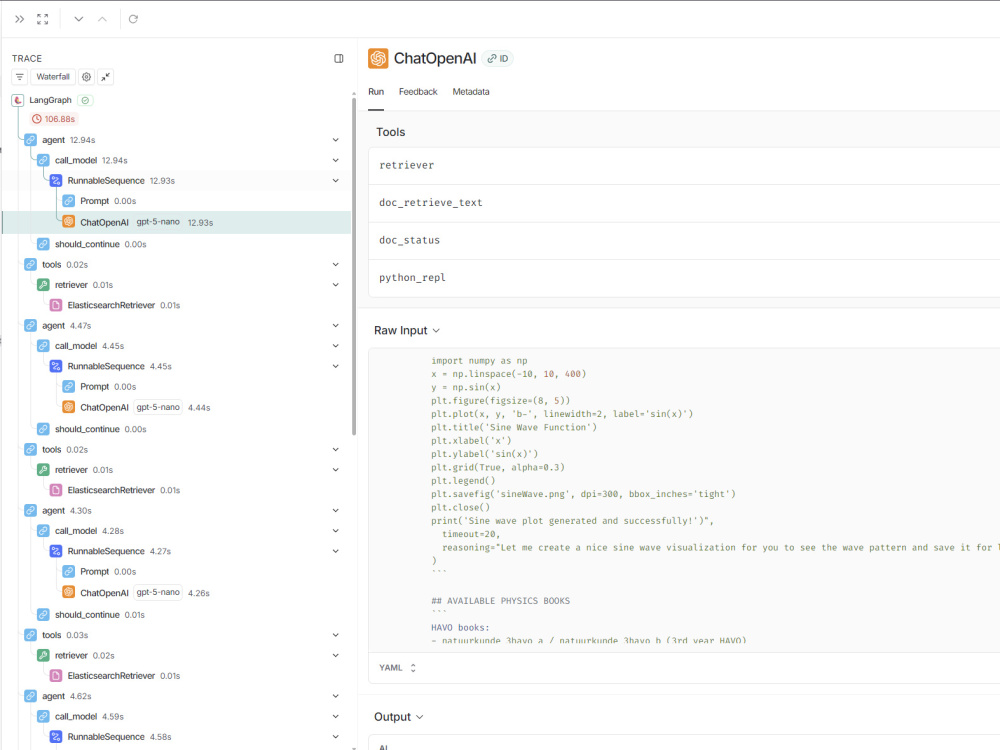The image size is (1000, 750).
Task: Click the RunnableSequence 4.58s icon
Action: pos(56,737)
